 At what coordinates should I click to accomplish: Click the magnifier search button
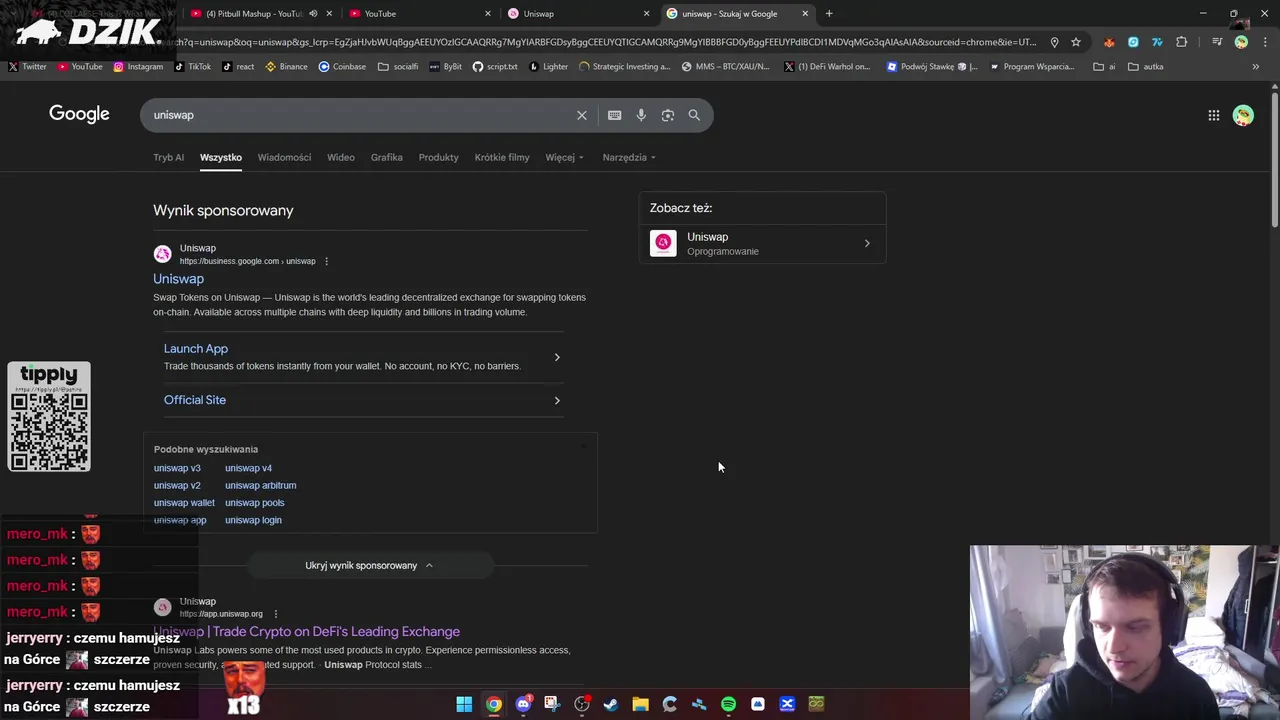click(694, 115)
